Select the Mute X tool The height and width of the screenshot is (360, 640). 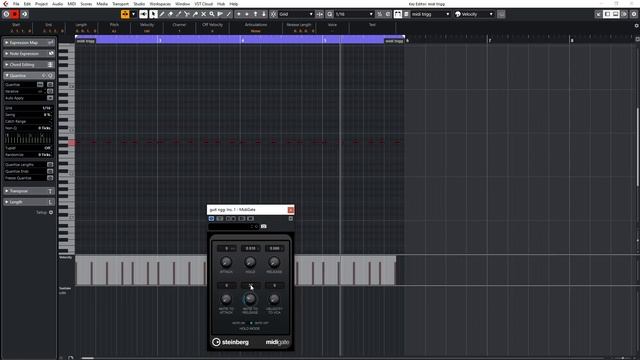click(x=204, y=14)
